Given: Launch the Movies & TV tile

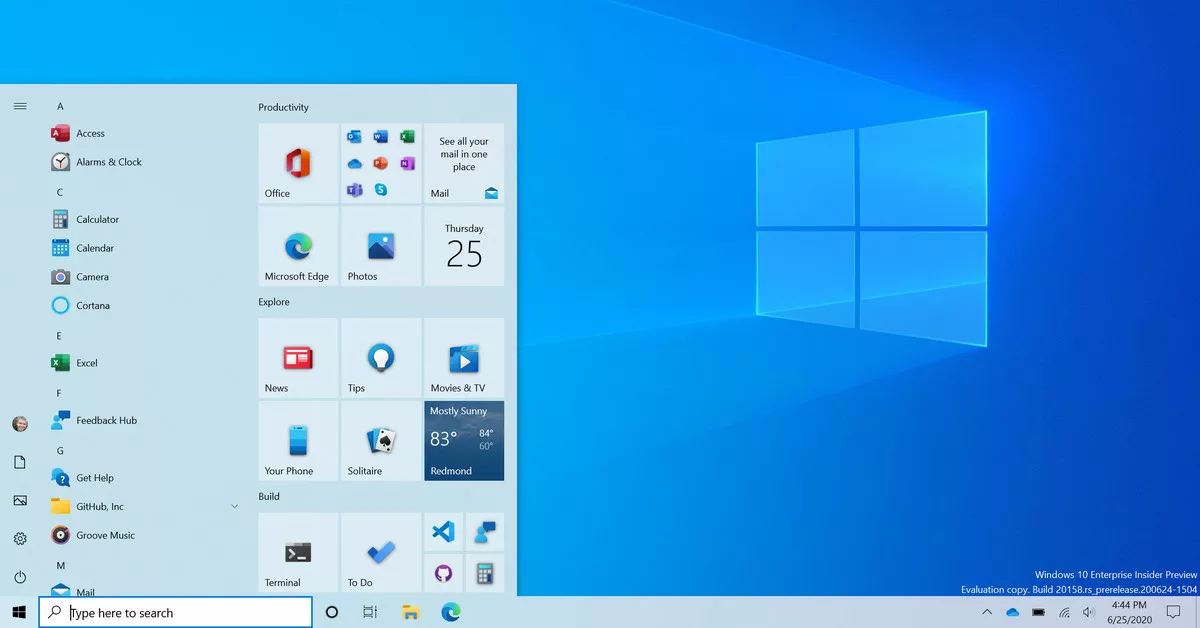Looking at the screenshot, I should pos(464,358).
